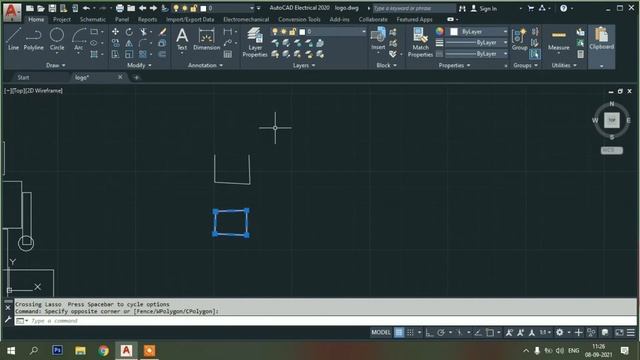Toggle drawing grid display in status bar
Image resolution: width=640 pixels, height=360 pixels.
[x=399, y=333]
